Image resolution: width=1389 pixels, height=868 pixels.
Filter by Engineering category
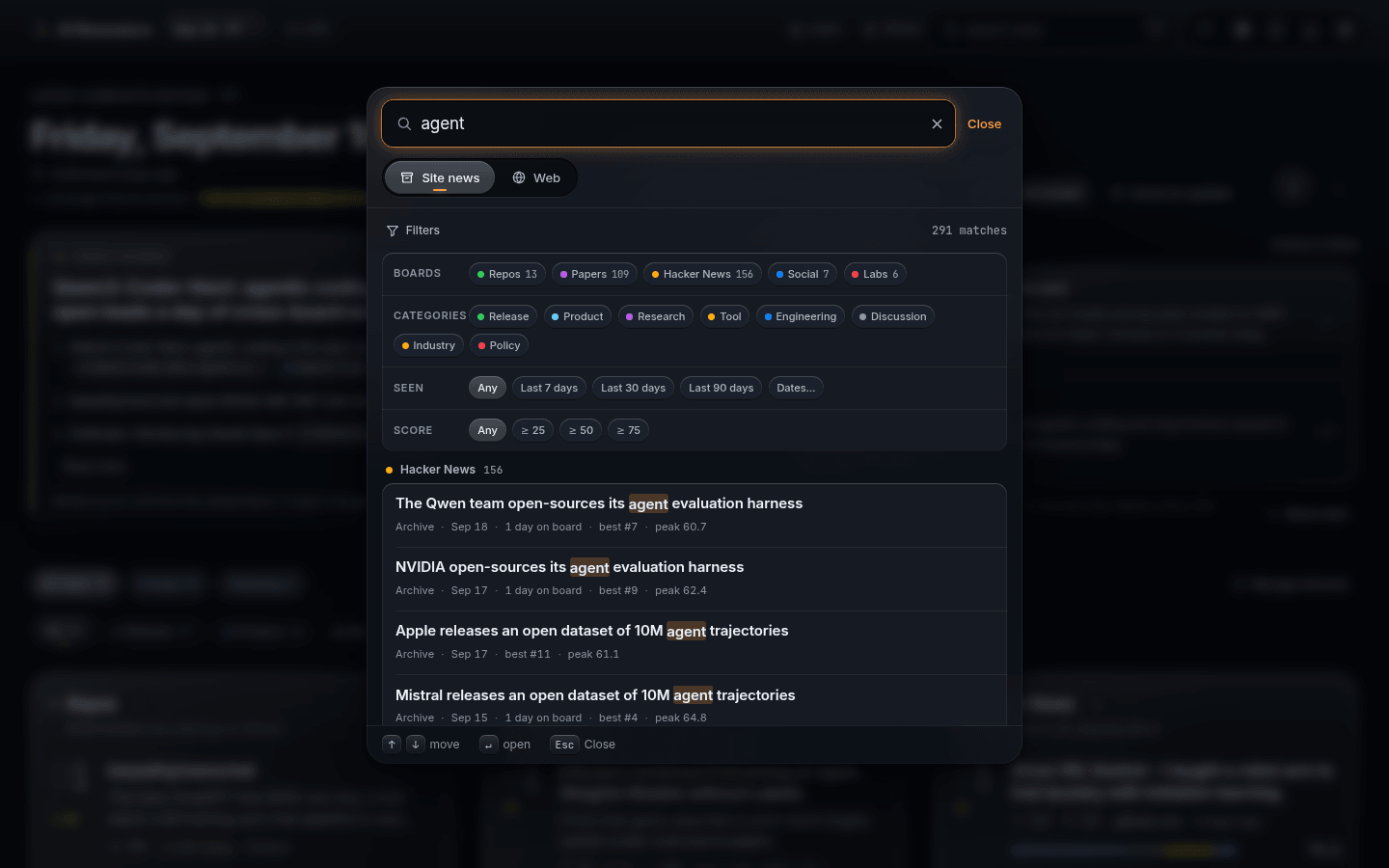801,316
